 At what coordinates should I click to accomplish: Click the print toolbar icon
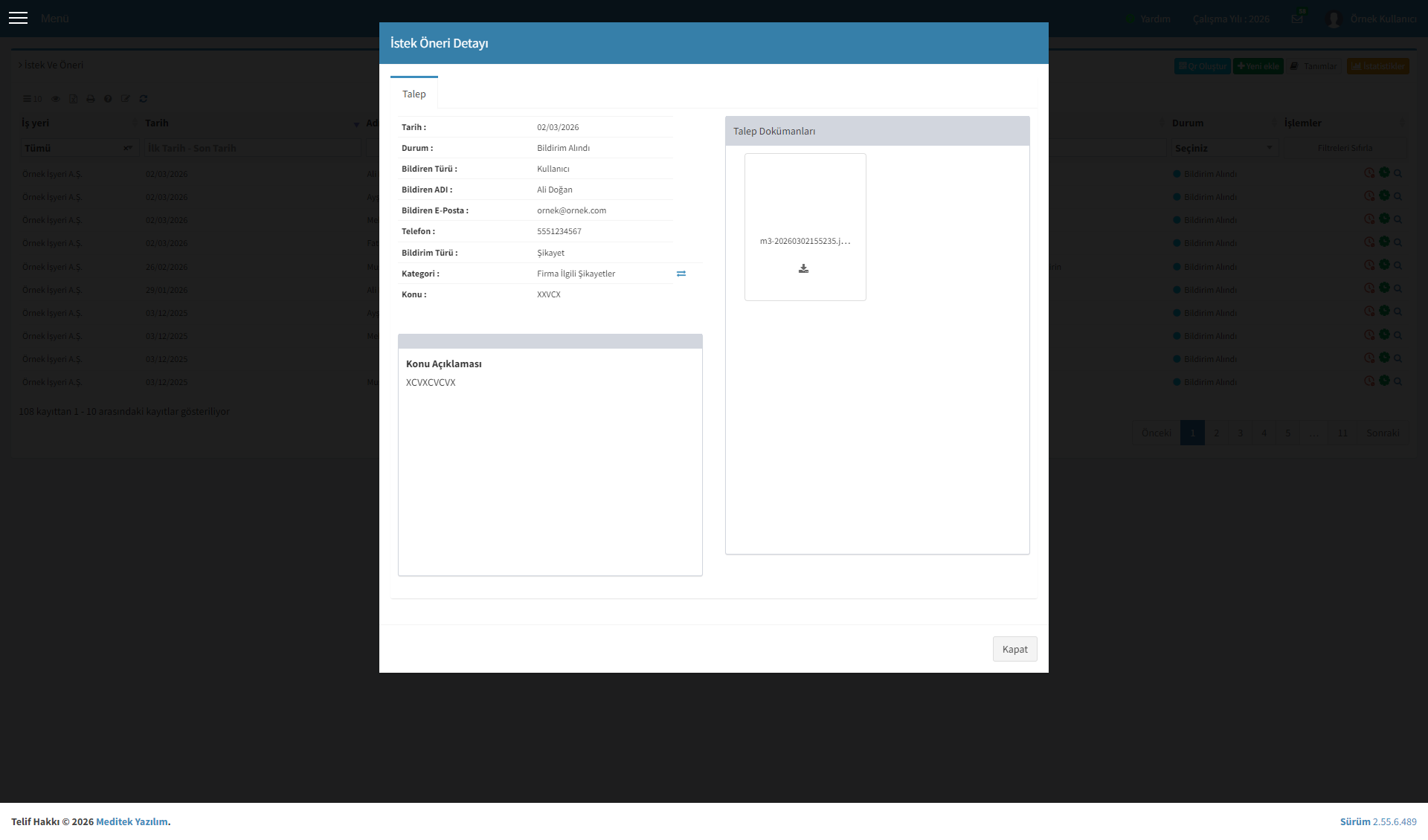click(x=91, y=99)
